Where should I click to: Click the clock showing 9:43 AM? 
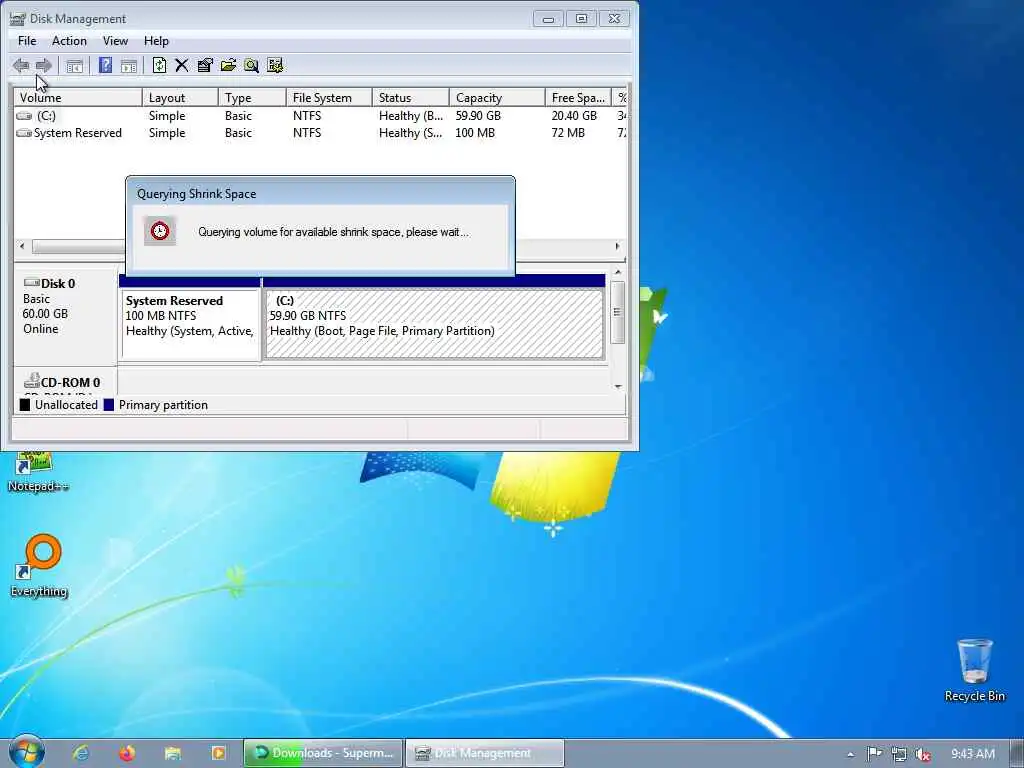[972, 754]
